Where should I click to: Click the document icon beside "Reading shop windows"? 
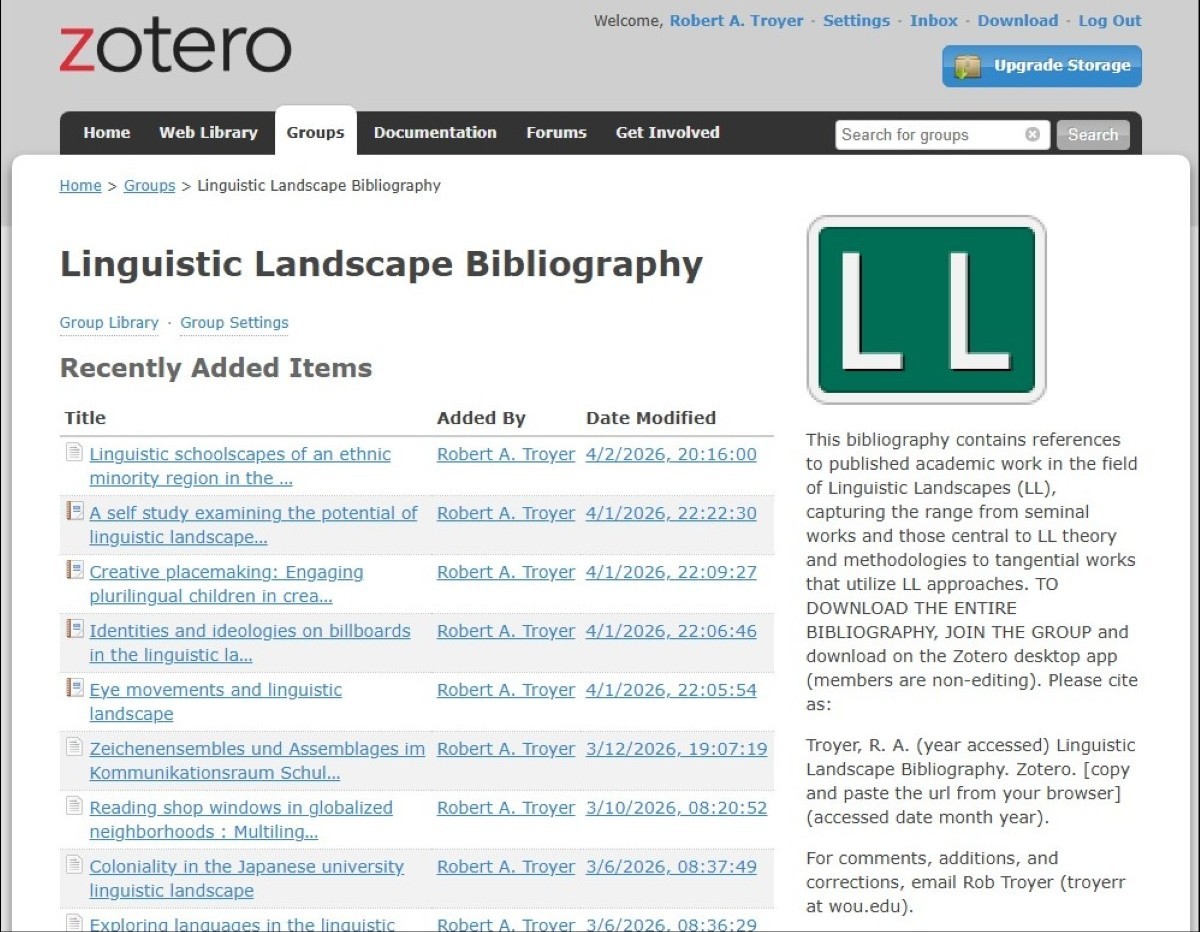[73, 806]
